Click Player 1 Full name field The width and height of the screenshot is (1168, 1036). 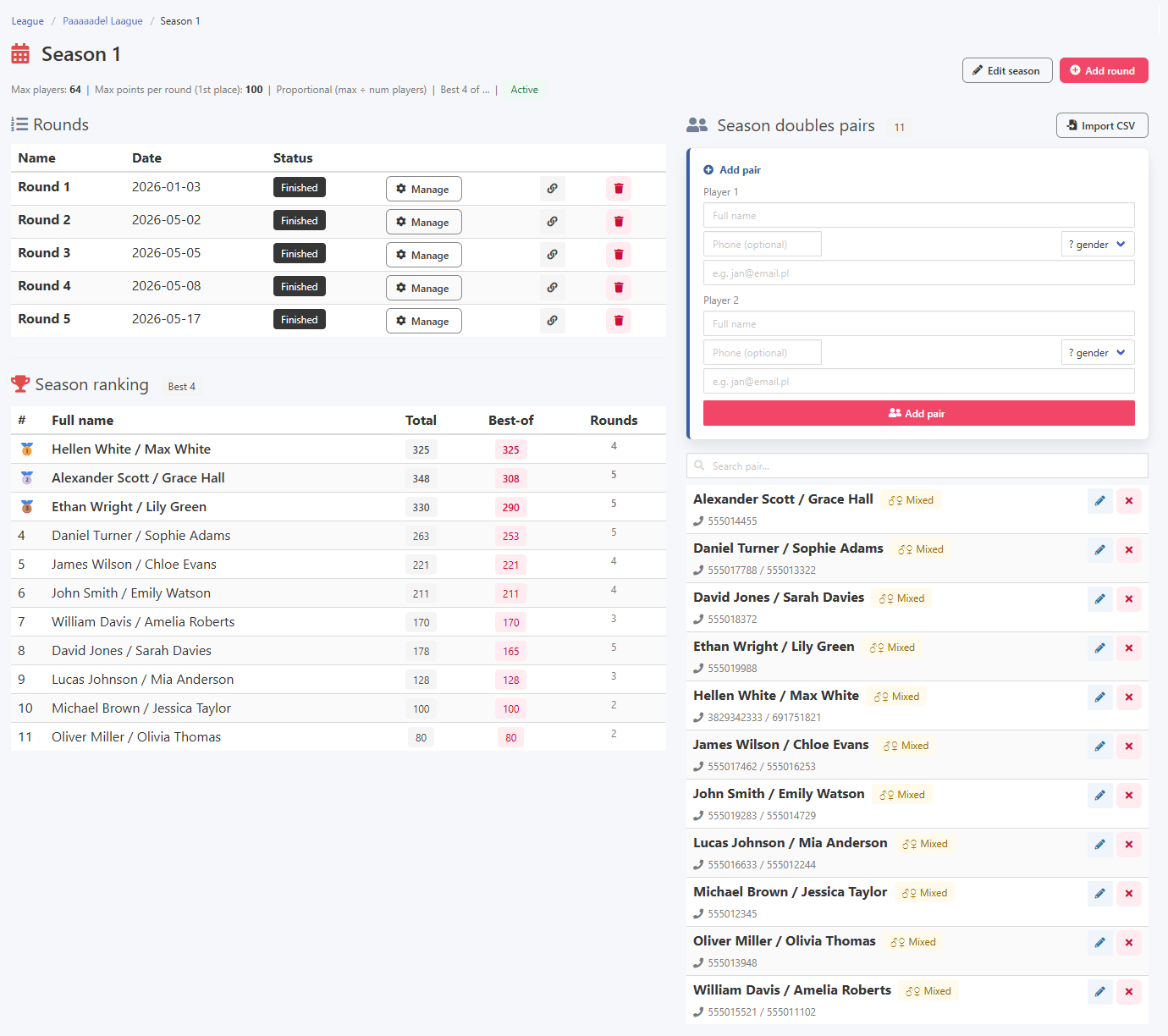tap(919, 215)
